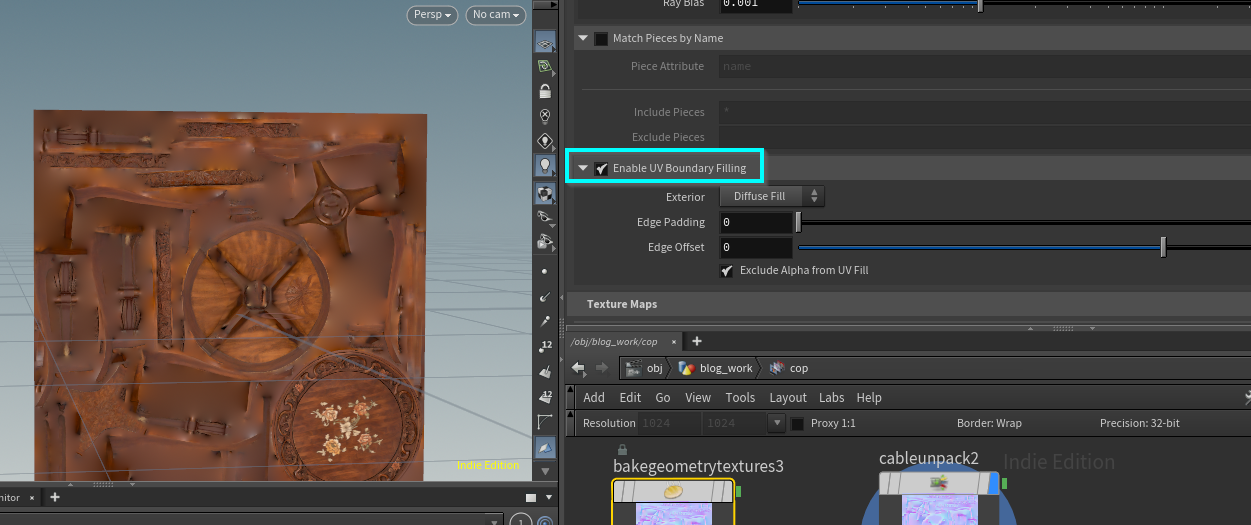Click the Precision: 32-bit label
This screenshot has height=525, width=1251.
(x=1140, y=423)
